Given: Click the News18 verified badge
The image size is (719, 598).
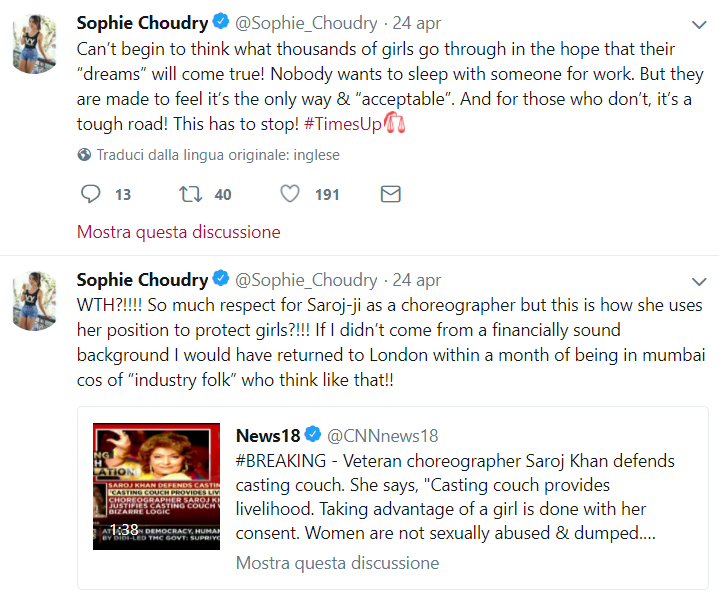Looking at the screenshot, I should click(x=313, y=434).
